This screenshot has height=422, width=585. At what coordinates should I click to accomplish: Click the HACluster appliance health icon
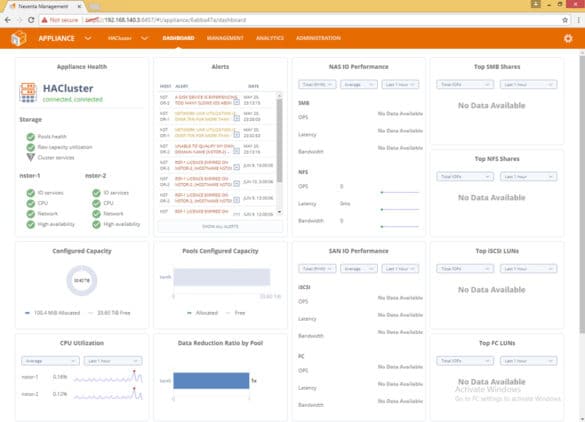[28, 93]
